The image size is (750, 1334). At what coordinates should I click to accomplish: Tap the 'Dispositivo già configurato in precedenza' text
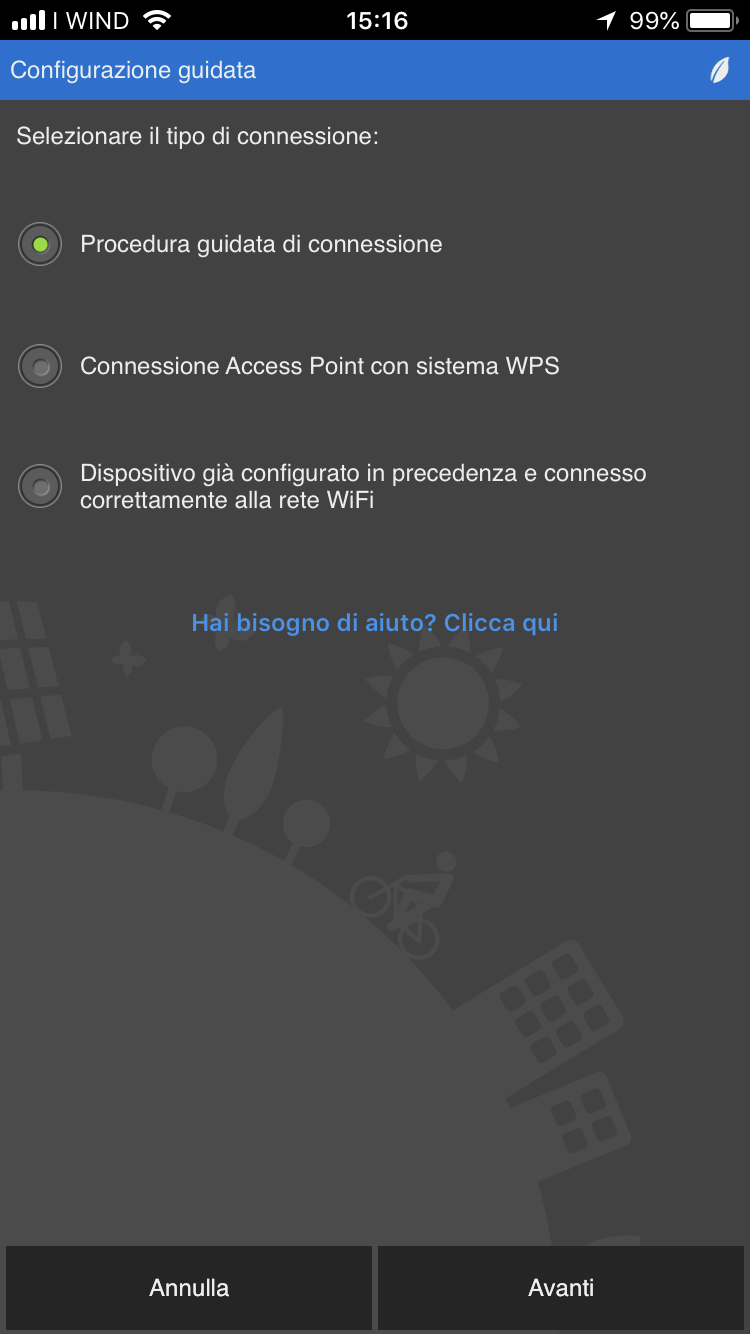(x=363, y=486)
